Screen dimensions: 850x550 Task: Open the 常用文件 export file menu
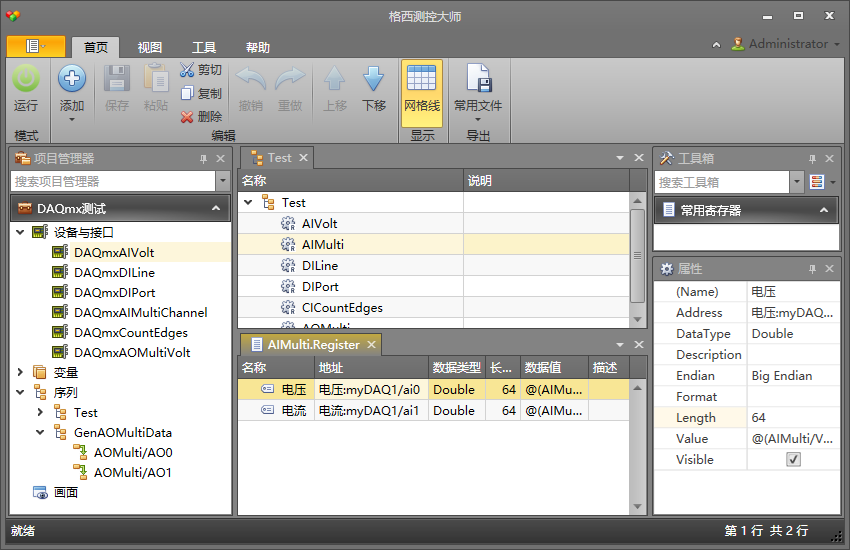pos(478,93)
